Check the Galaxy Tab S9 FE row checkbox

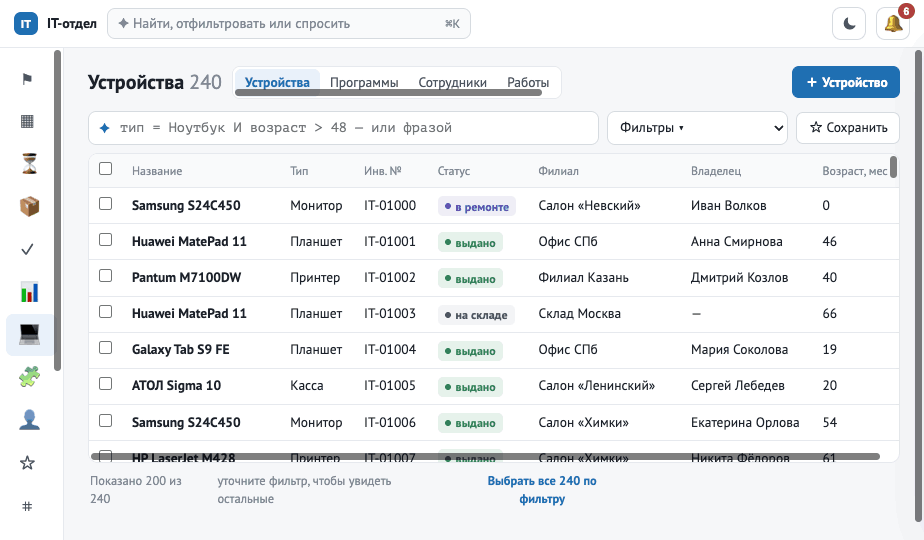[x=105, y=348]
